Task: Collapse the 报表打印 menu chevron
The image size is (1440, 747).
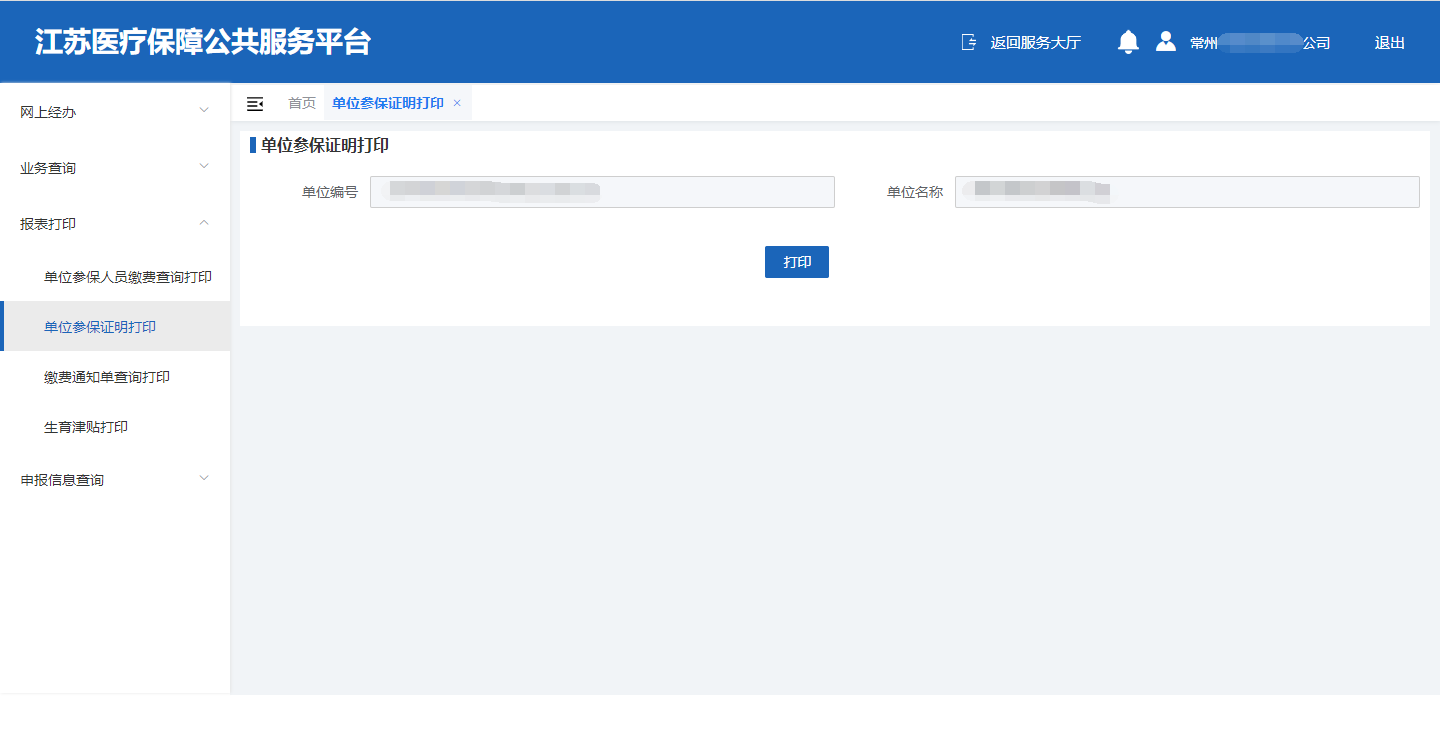Action: 204,222
